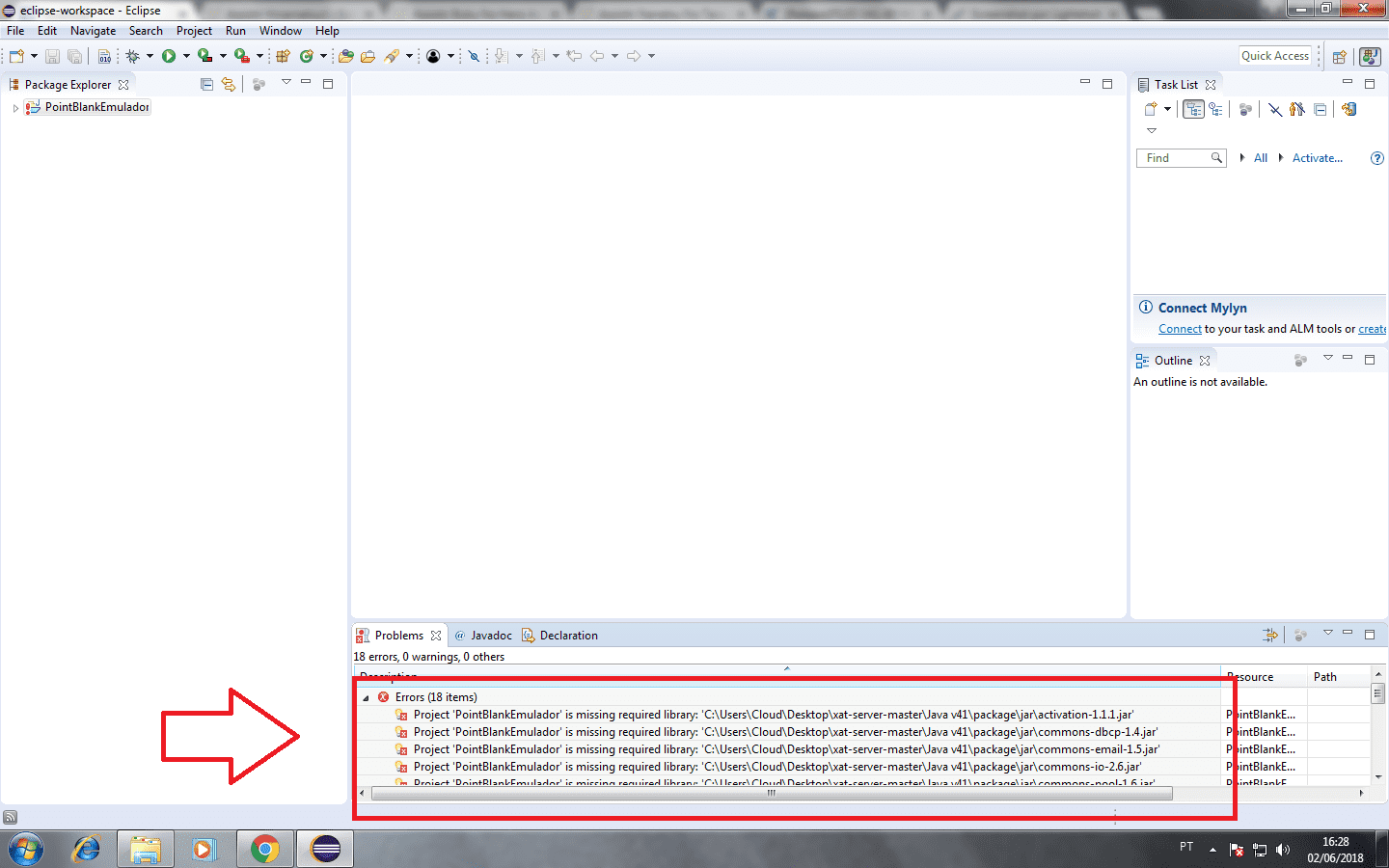This screenshot has height=868, width=1389.
Task: Click the New wizard toolbar icon
Action: click(x=16, y=56)
